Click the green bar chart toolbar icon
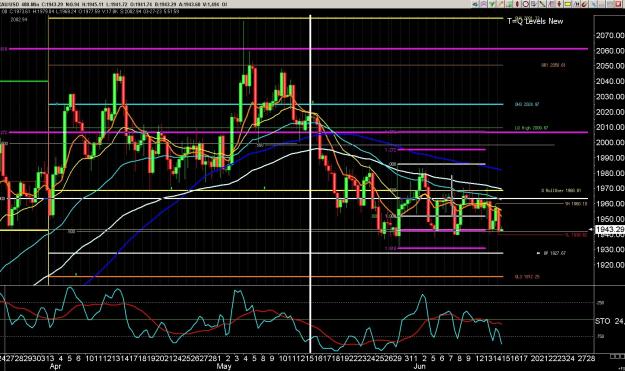The image size is (625, 371). 509,4
